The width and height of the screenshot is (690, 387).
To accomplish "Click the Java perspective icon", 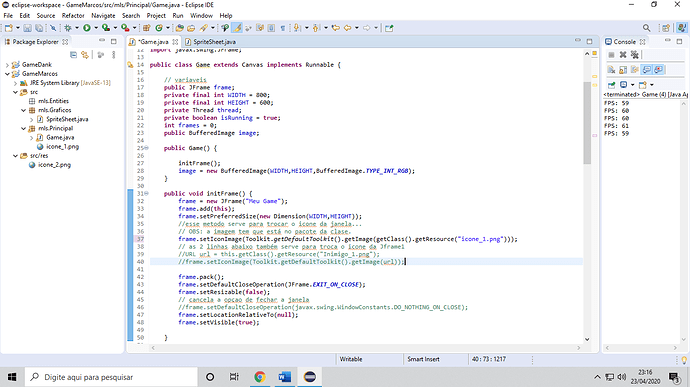I will (x=682, y=28).
